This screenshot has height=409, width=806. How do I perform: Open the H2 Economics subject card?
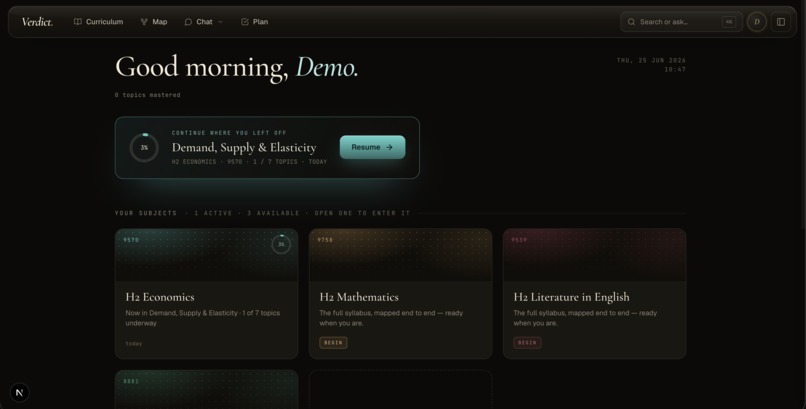pos(207,293)
